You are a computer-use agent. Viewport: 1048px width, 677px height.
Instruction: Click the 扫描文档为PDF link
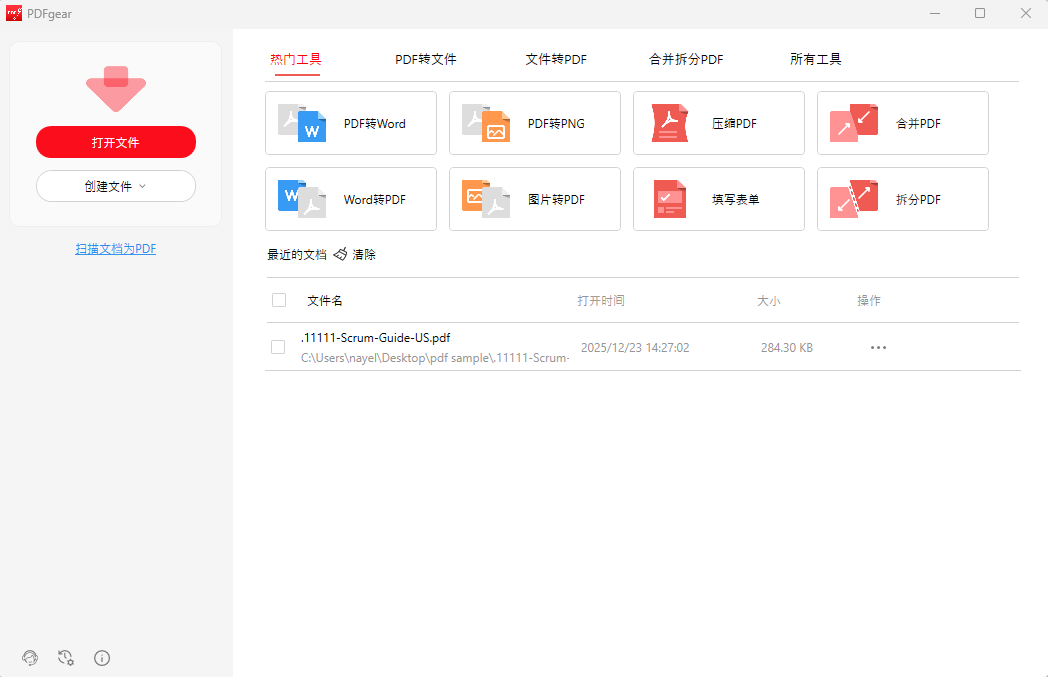point(115,248)
